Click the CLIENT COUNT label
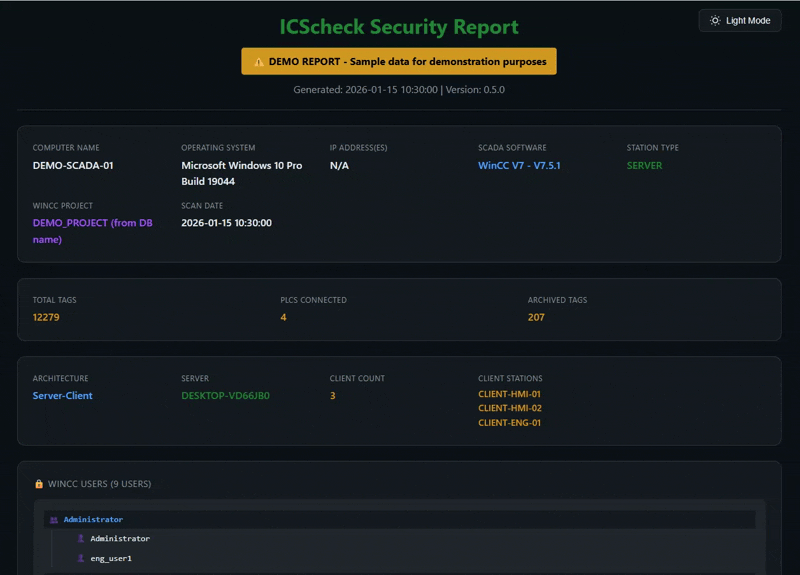Screen dimensions: 800x575 (357, 379)
